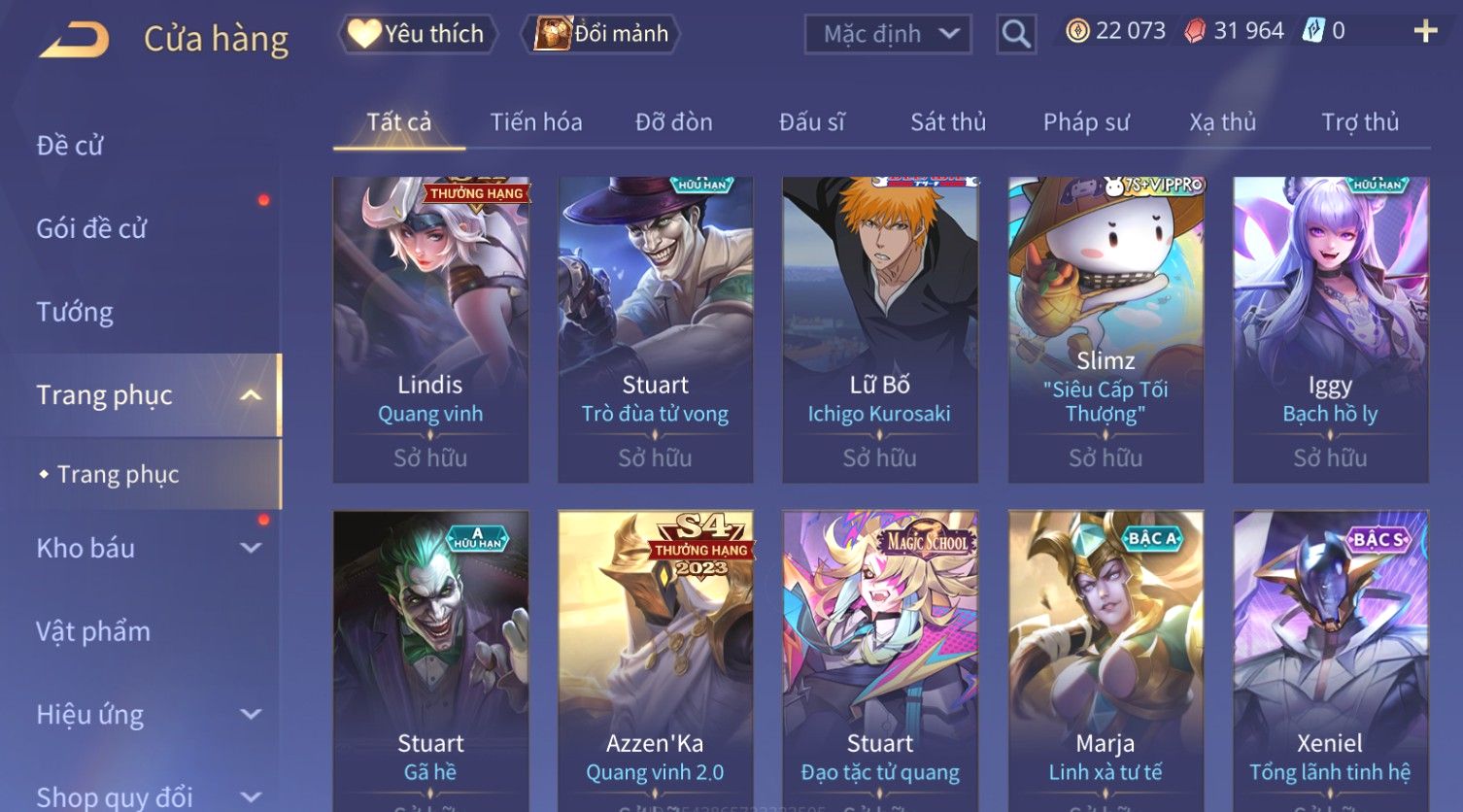Select the Lữ Bố Ichigo Kurosaki skin card
1463x812 pixels.
point(880,329)
